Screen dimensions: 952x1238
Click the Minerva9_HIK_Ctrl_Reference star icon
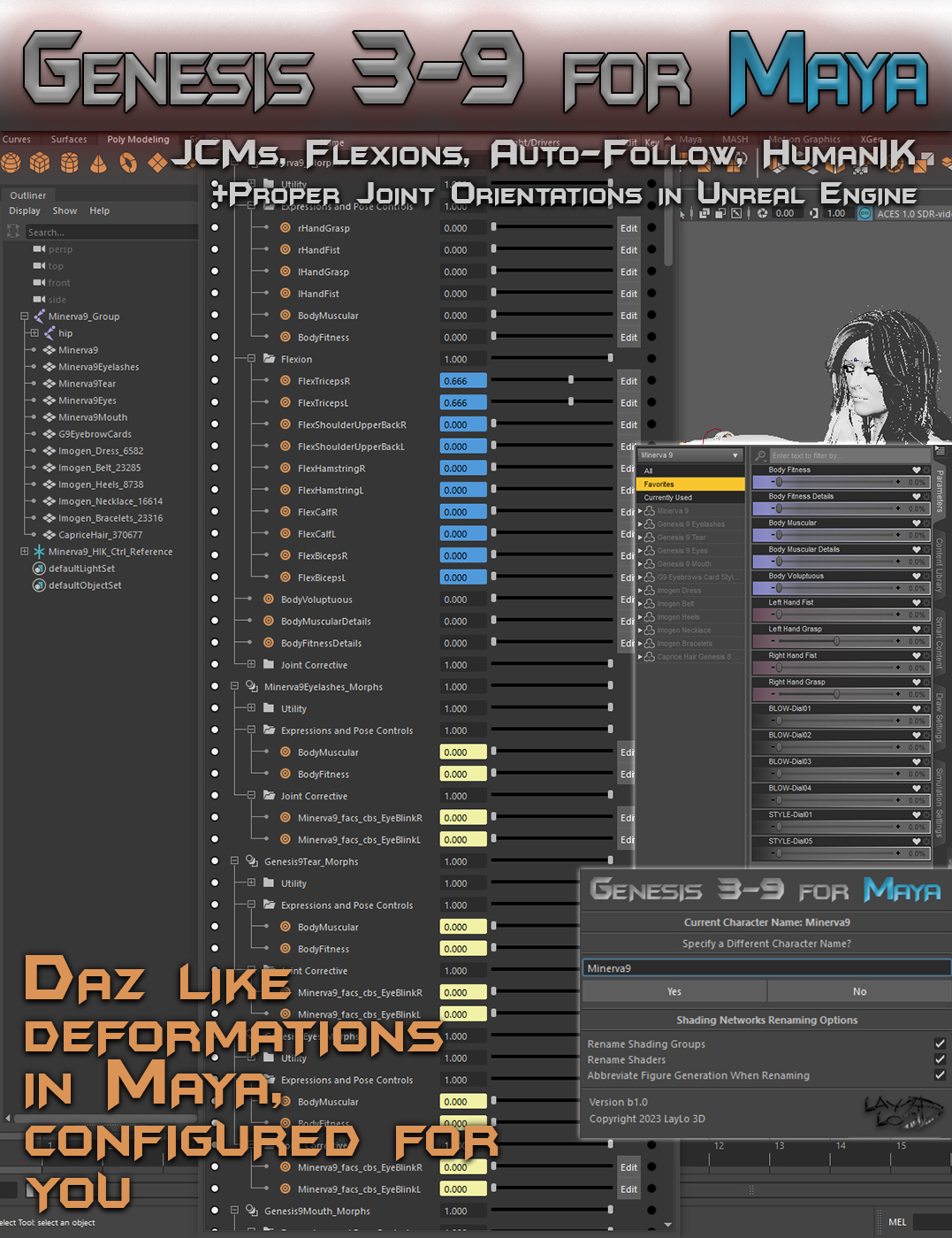39,551
